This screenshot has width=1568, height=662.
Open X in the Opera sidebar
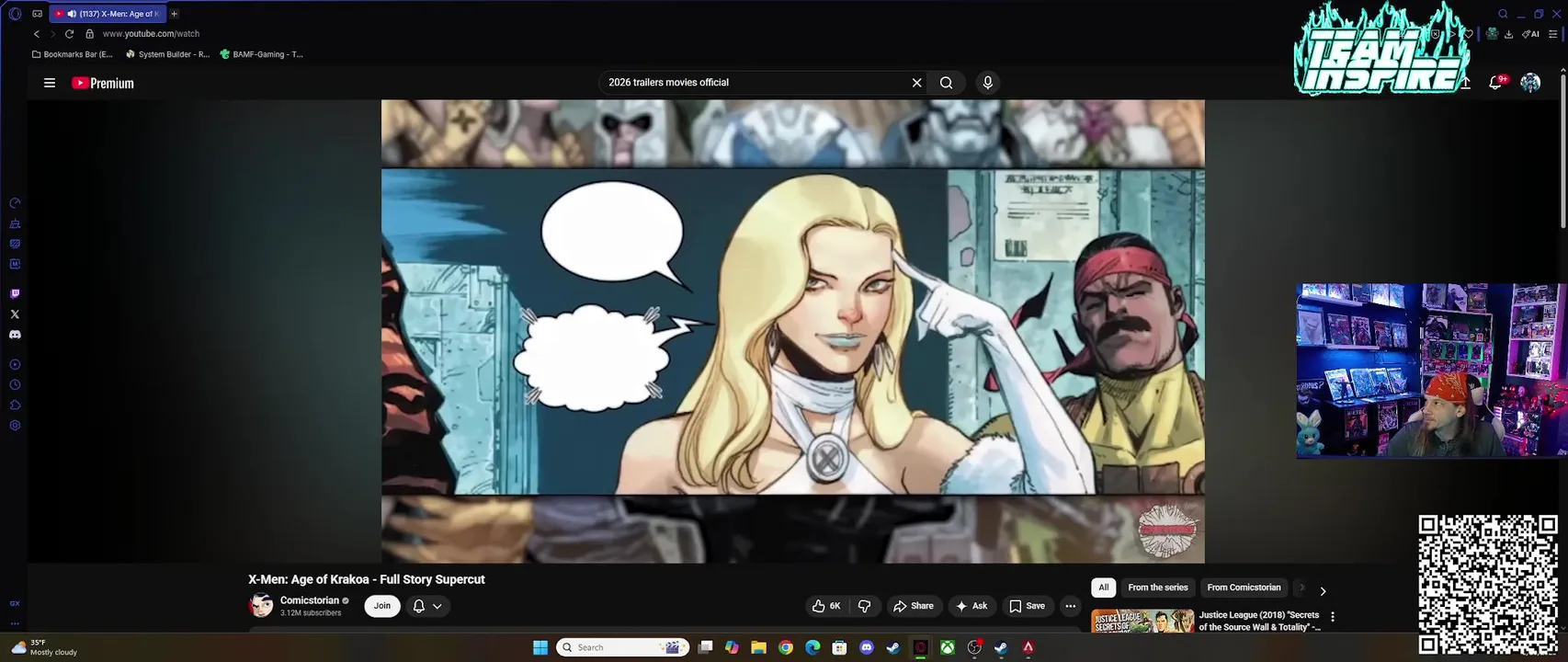(15, 314)
